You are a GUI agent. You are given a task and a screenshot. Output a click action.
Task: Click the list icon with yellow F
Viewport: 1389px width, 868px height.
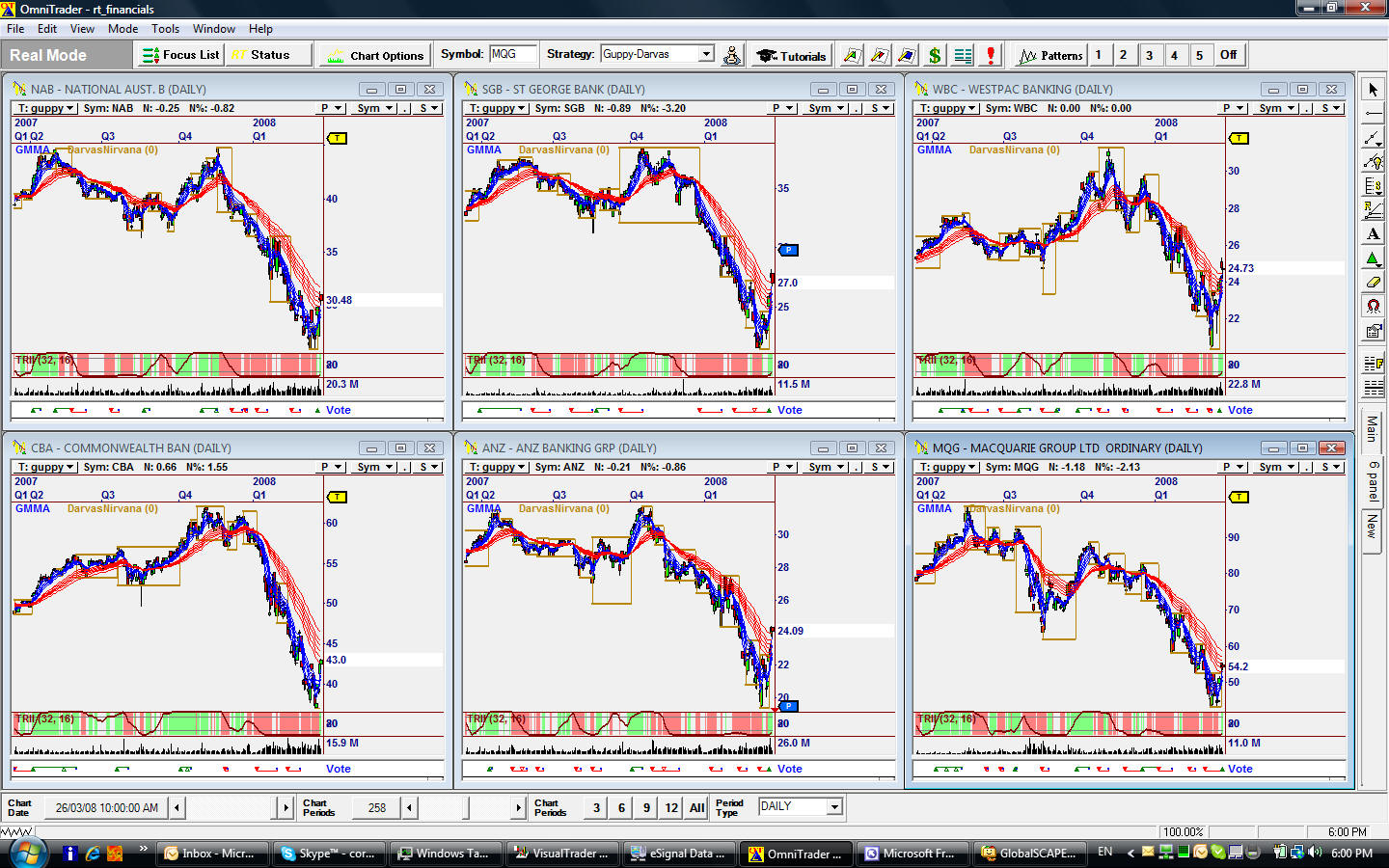[x=1373, y=365]
